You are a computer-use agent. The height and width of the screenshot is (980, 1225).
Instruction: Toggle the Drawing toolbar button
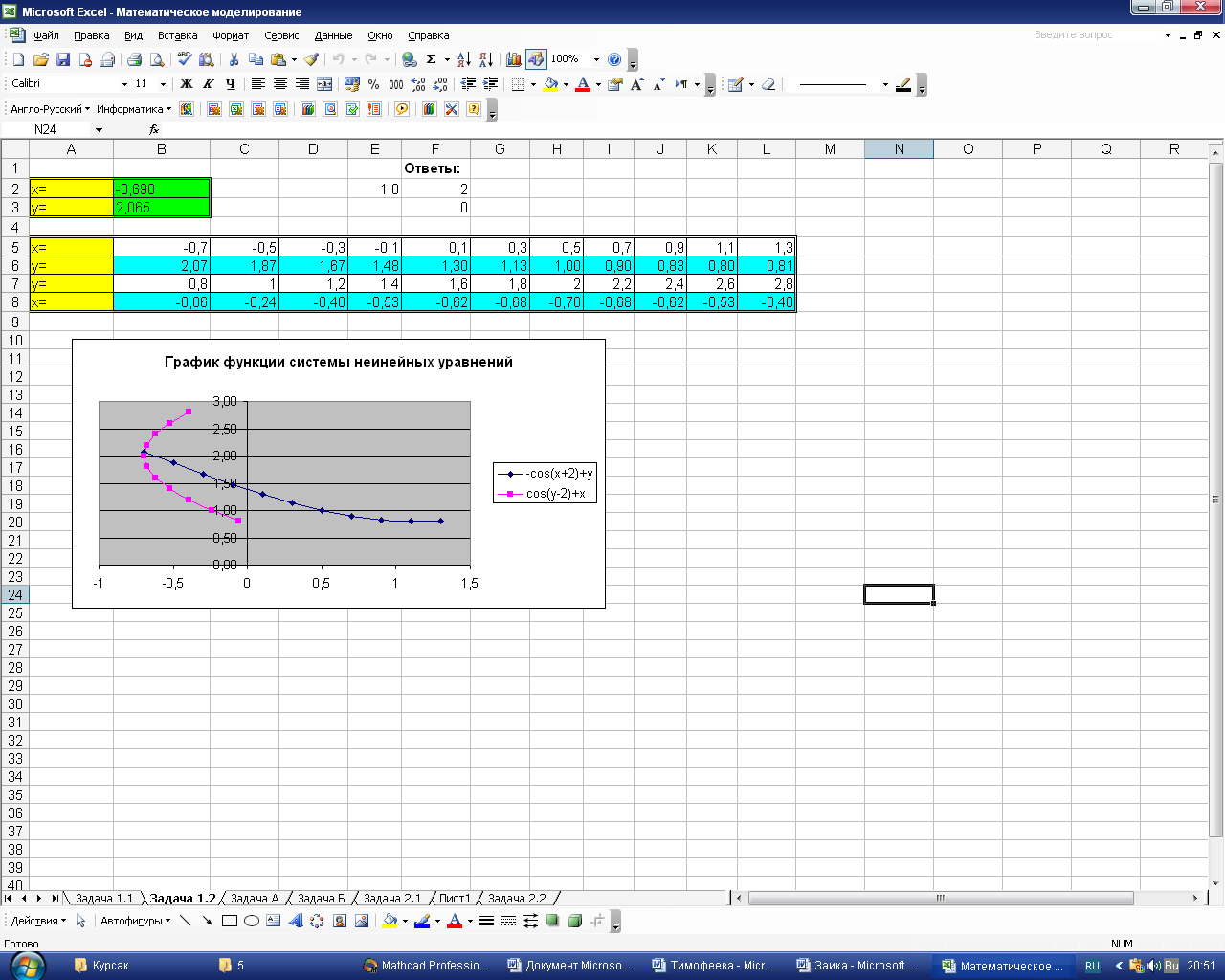[536, 59]
